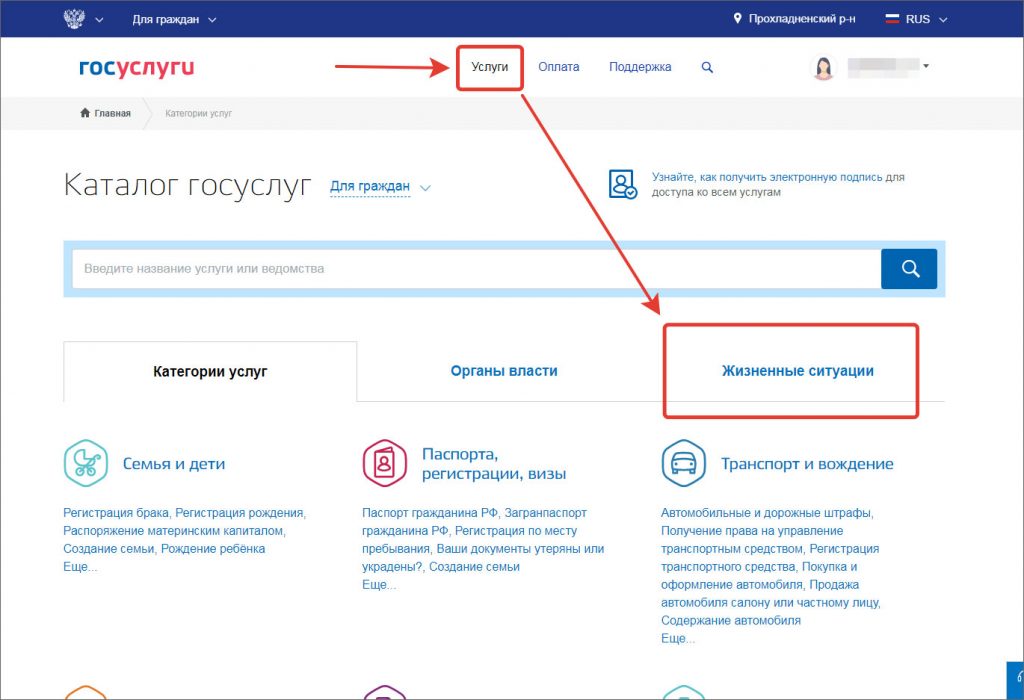Click the госуслуги logo
This screenshot has height=700, width=1024.
pos(136,67)
